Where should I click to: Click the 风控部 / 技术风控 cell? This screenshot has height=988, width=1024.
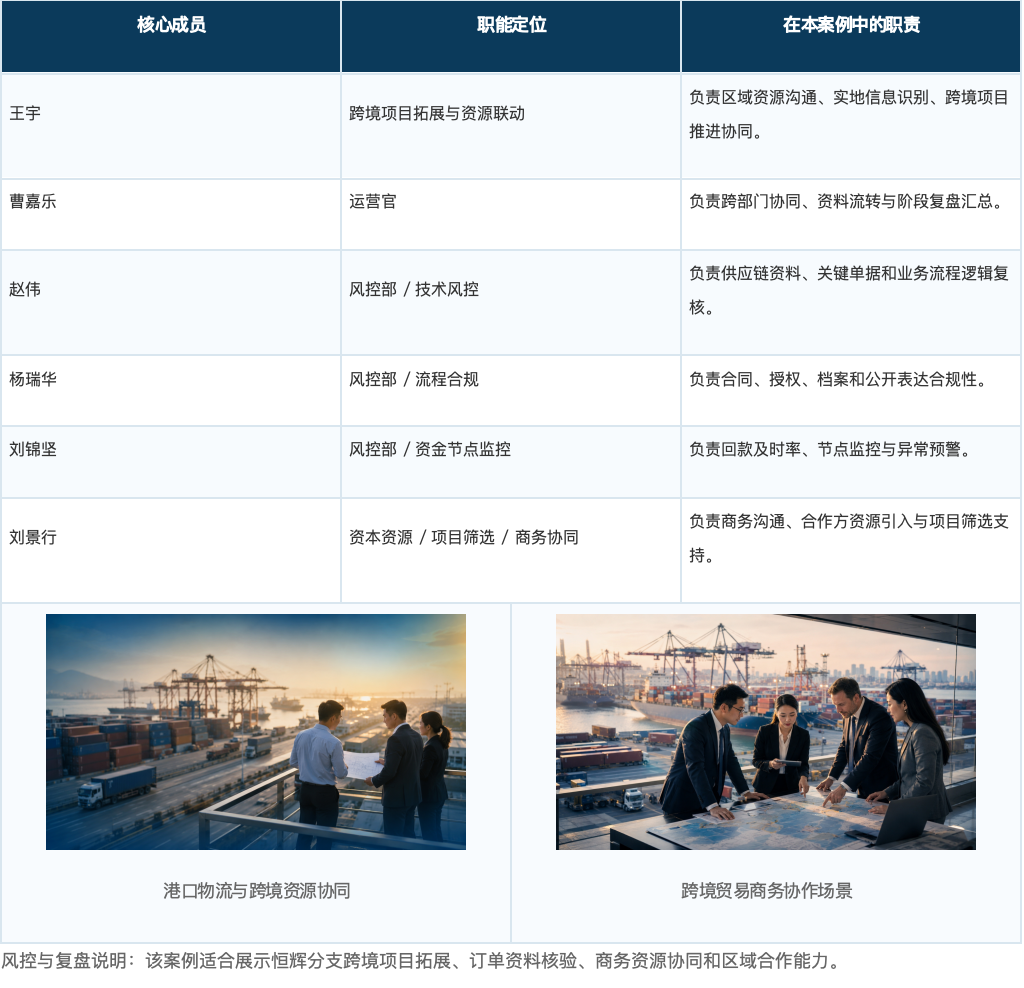pos(511,302)
